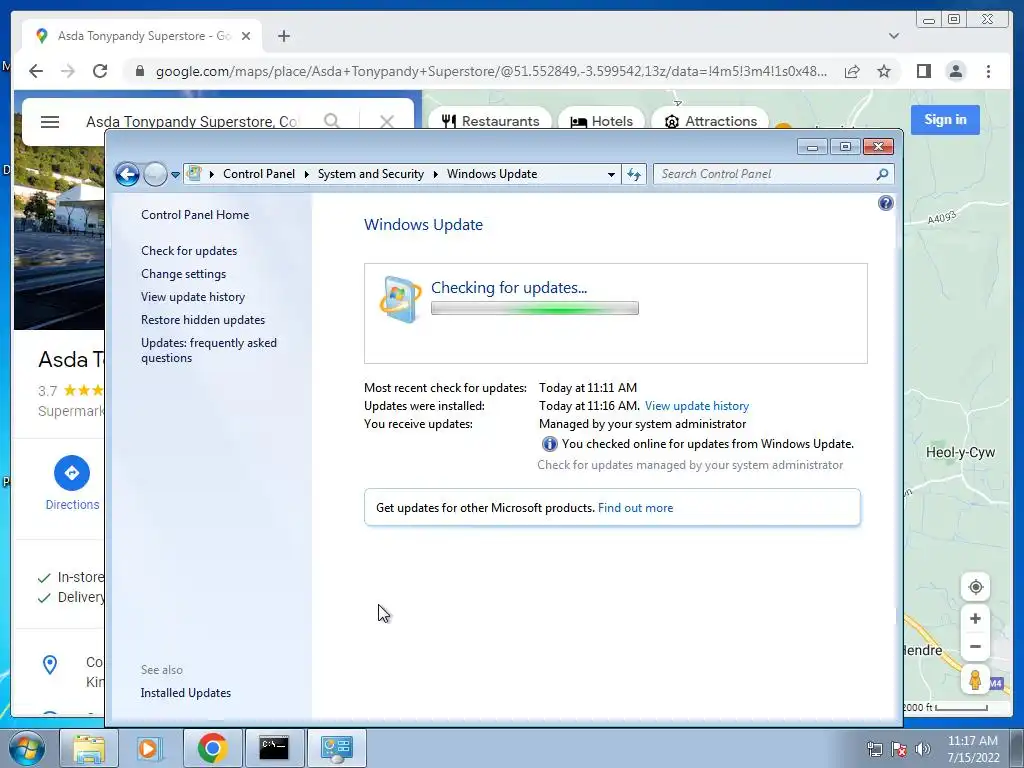The height and width of the screenshot is (768, 1024).
Task: Open Installed Updates under See also
Action: (x=185, y=693)
